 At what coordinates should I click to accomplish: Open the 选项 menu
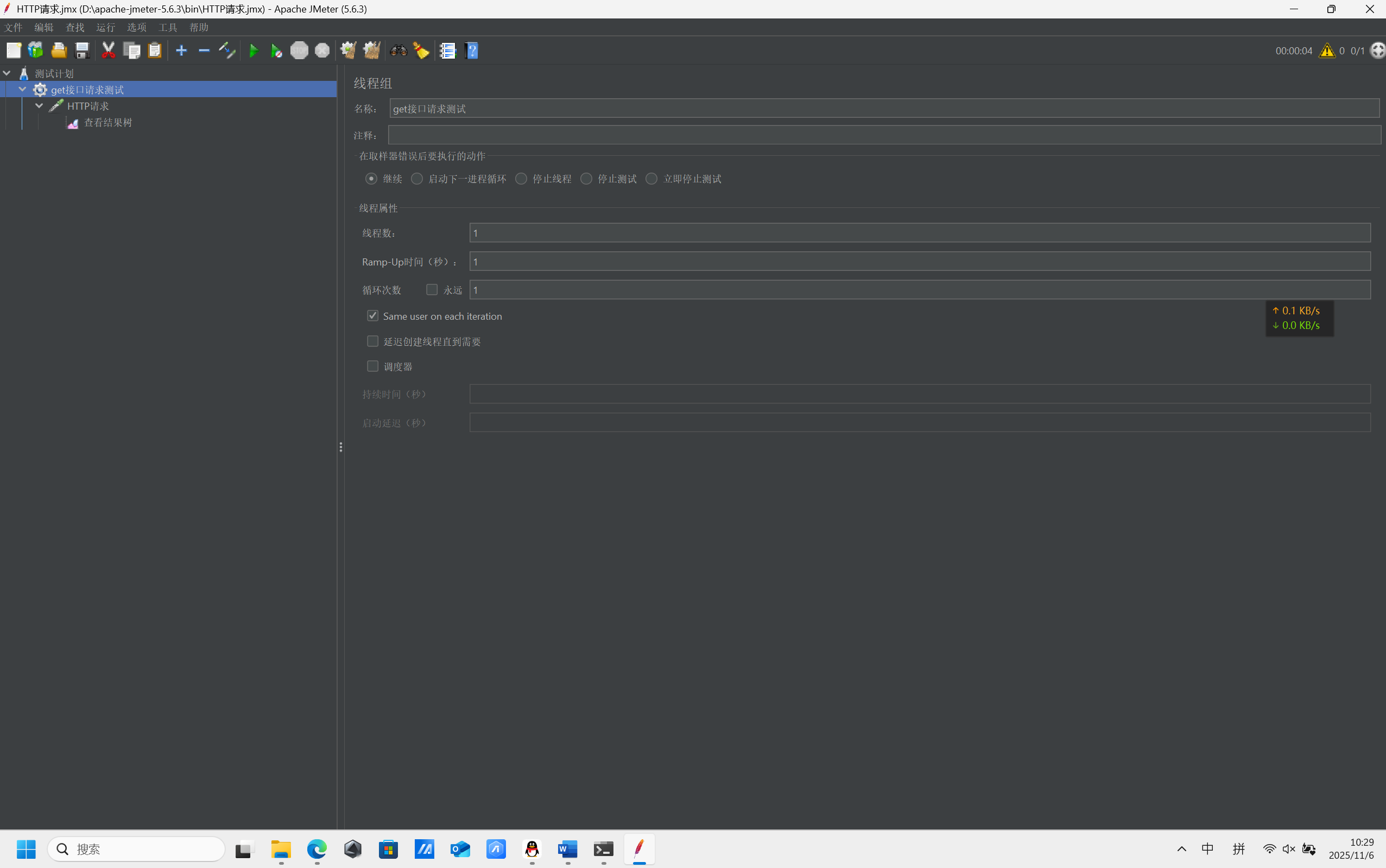[137, 28]
